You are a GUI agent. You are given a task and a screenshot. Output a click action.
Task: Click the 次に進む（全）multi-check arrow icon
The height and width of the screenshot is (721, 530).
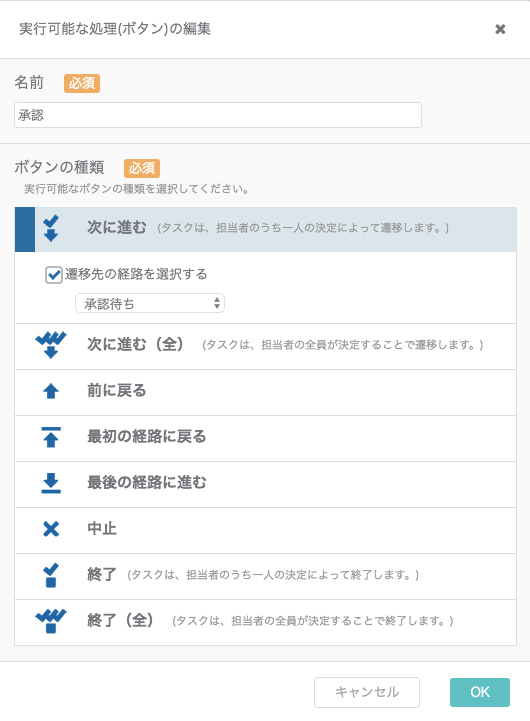point(51,345)
